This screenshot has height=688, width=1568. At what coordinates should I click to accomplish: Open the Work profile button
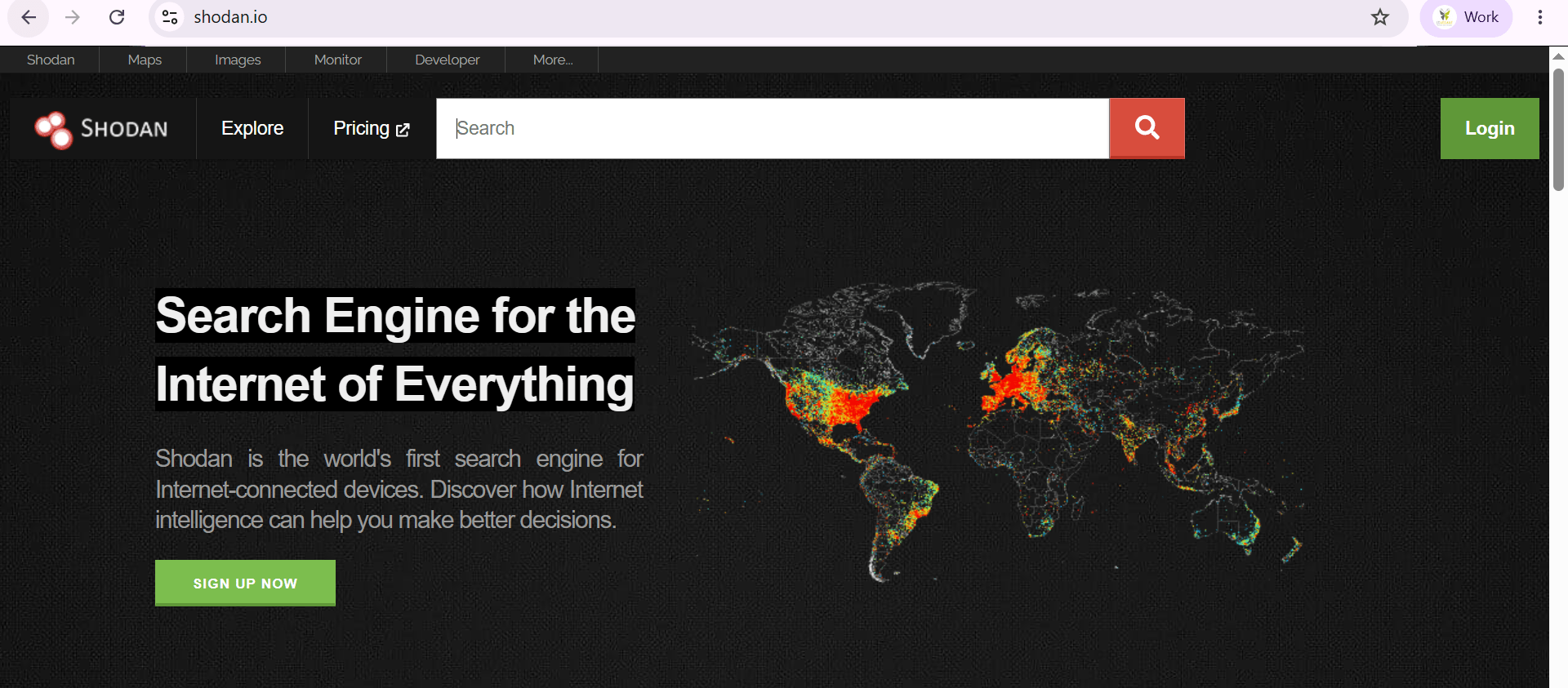[x=1467, y=17]
